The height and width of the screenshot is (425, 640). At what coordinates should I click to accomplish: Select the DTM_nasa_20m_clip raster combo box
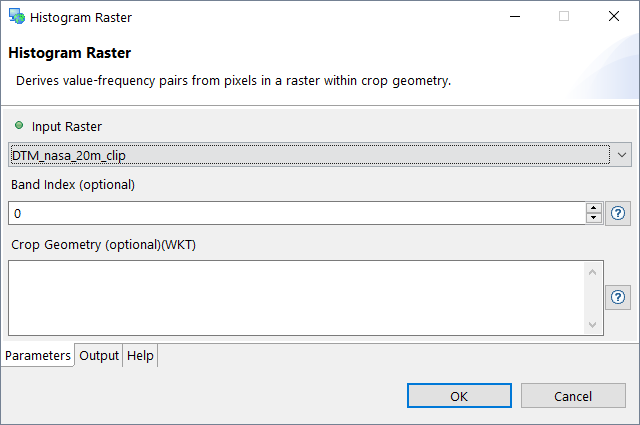[x=310, y=155]
